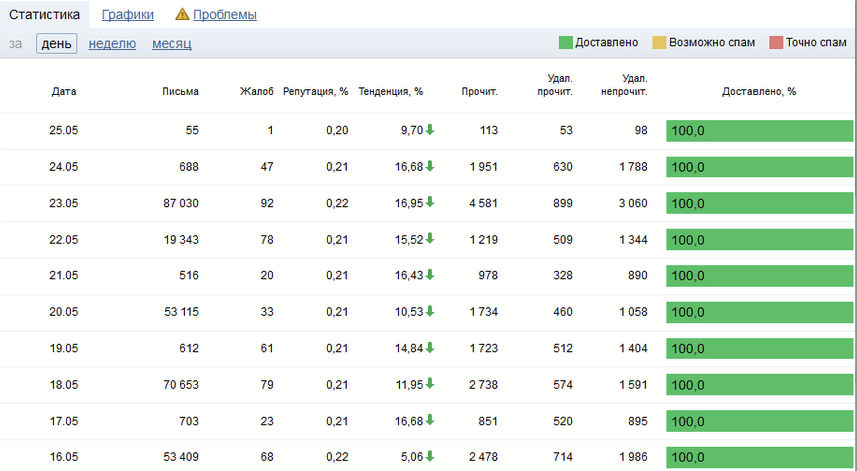Click the Тенденция, % column header

(x=391, y=91)
